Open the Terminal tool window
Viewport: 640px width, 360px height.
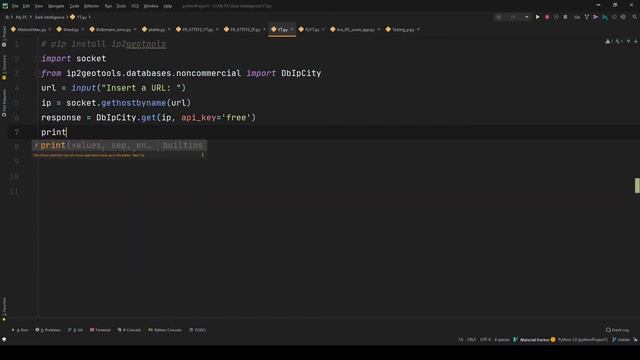100,330
